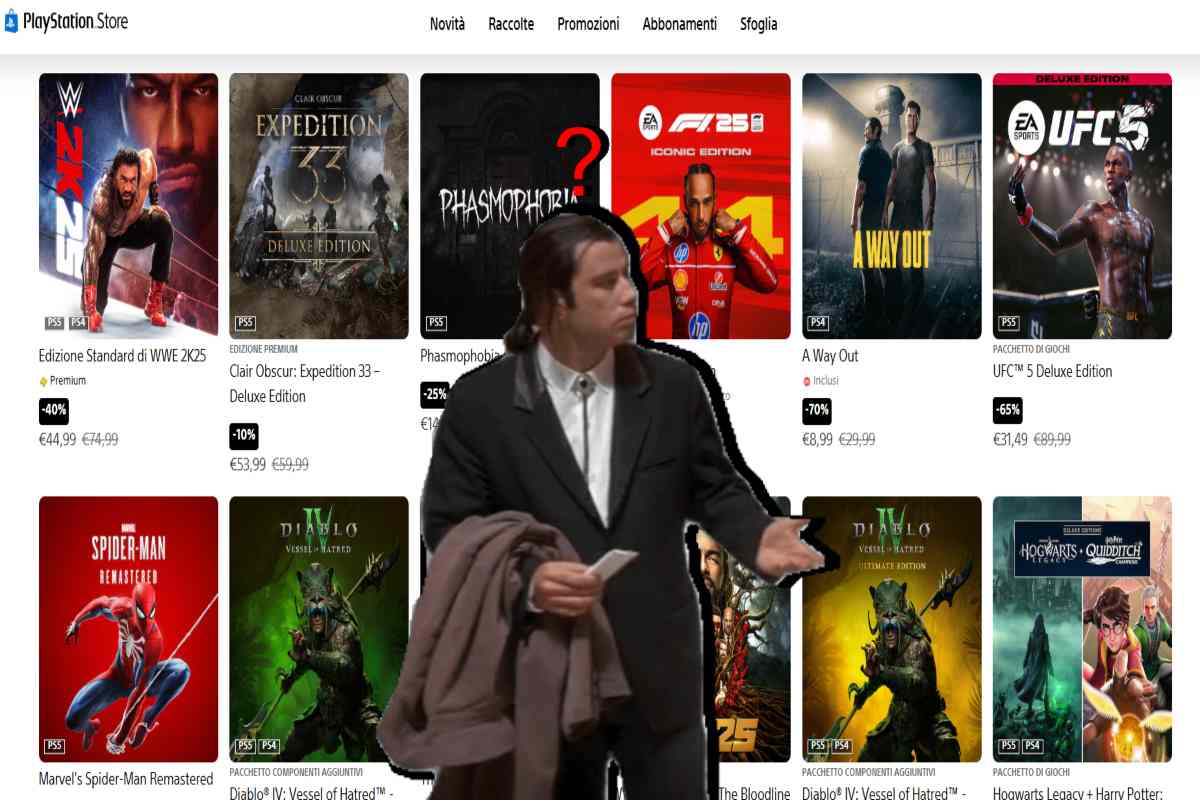
Task: Click the -70% discount badge for A Way Out
Action: point(817,411)
